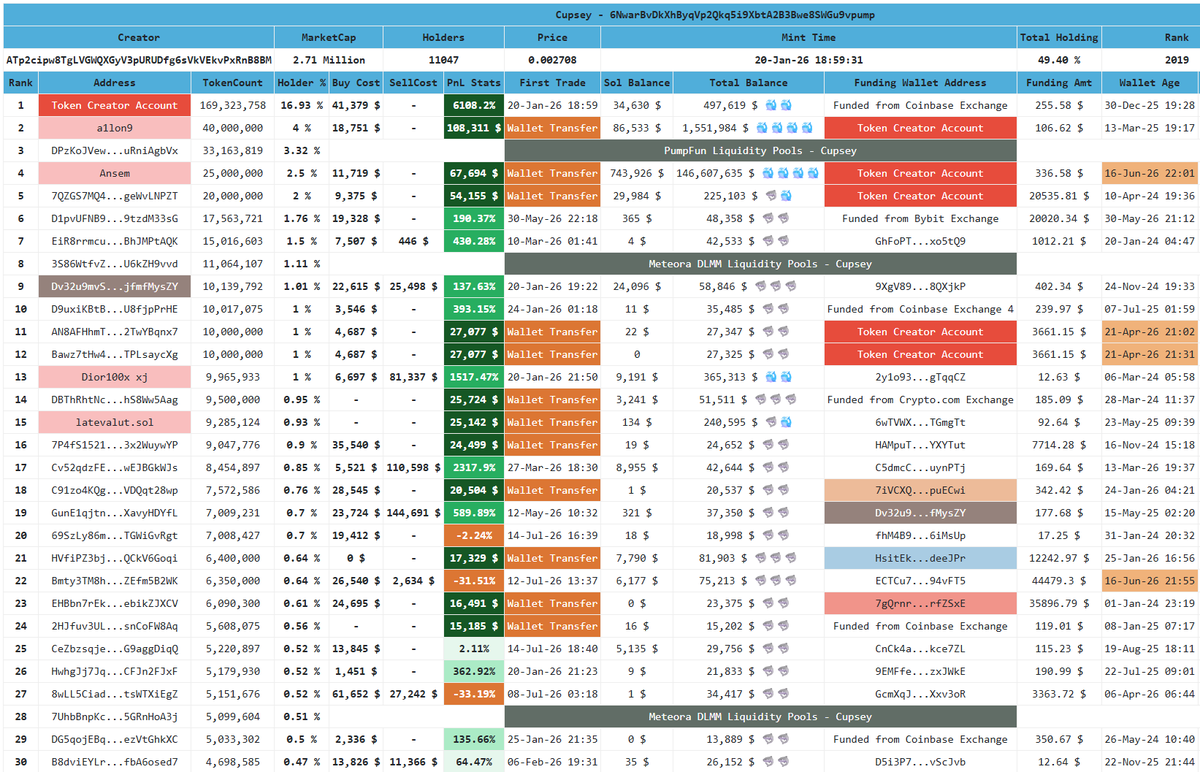Image resolution: width=1200 pixels, height=772 pixels.
Task: Select the TokenCount column header
Action: pos(233,83)
